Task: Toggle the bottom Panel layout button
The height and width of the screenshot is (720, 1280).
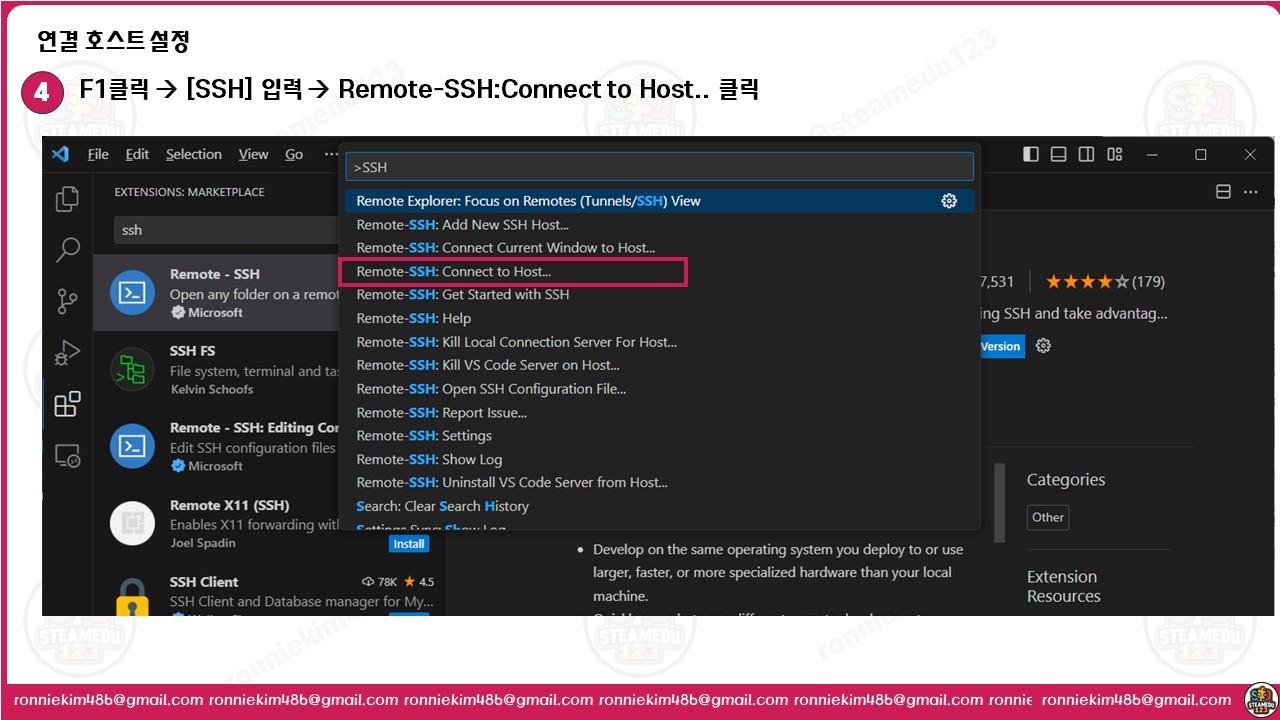Action: point(1059,154)
